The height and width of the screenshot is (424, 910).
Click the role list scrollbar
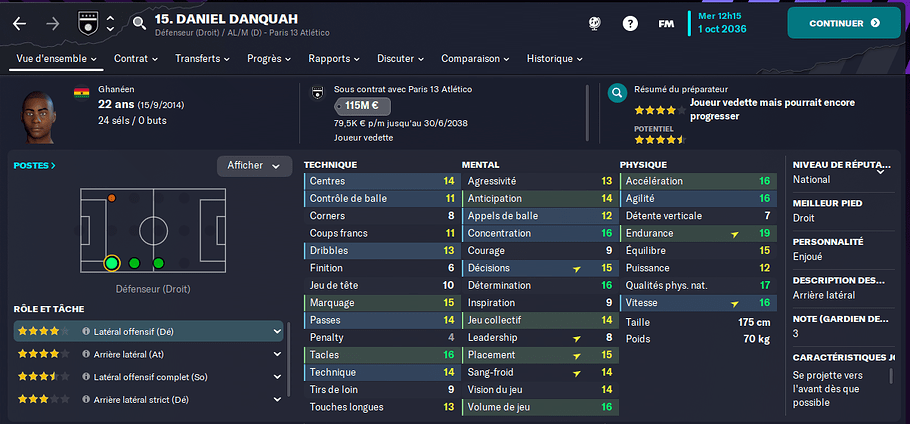coord(288,360)
